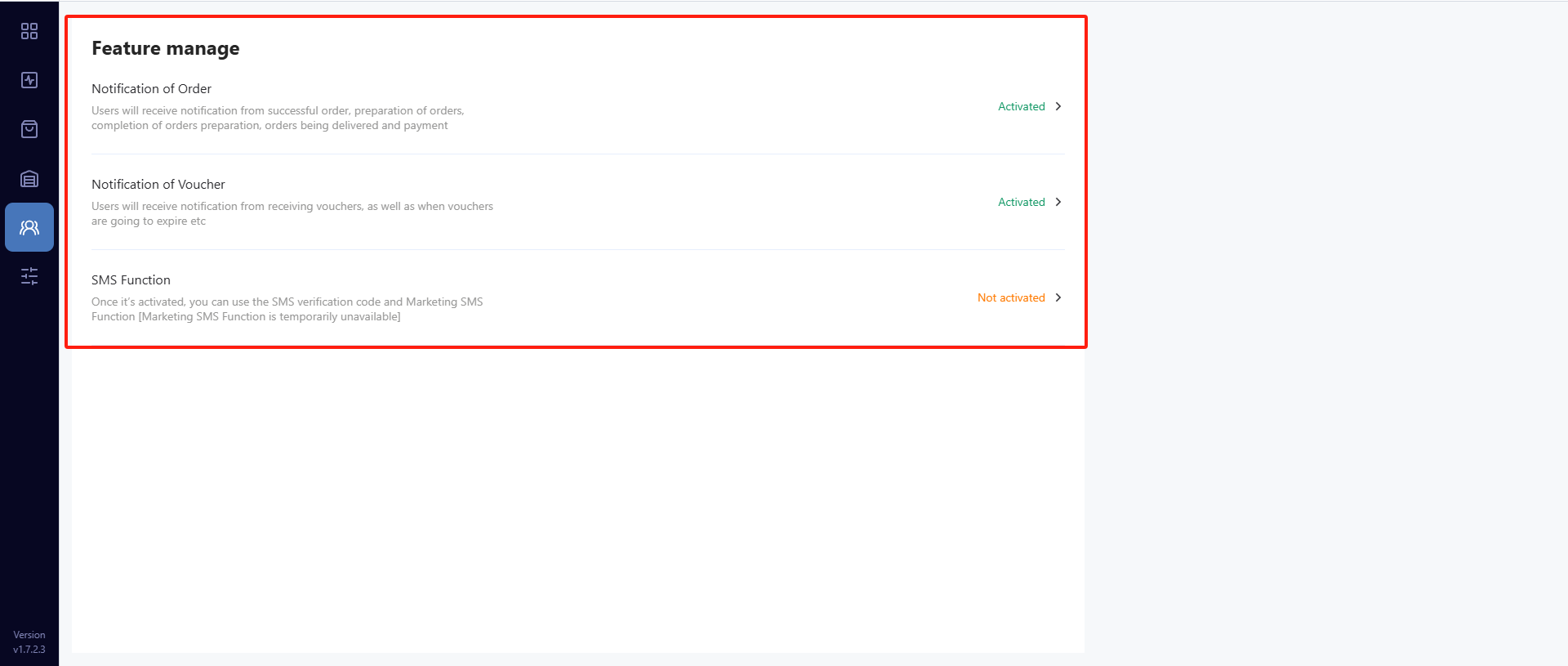Click Not activated status for SMS Function
1568x666 pixels.
[1011, 297]
